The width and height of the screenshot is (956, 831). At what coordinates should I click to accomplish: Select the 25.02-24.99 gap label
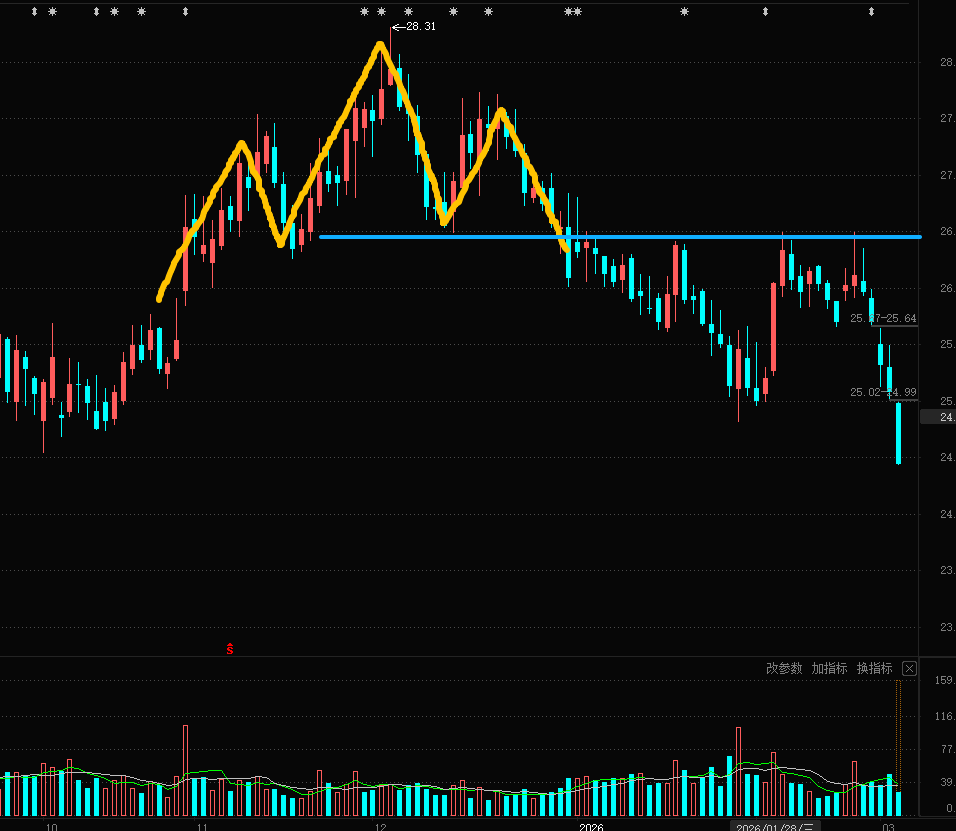pos(883,392)
